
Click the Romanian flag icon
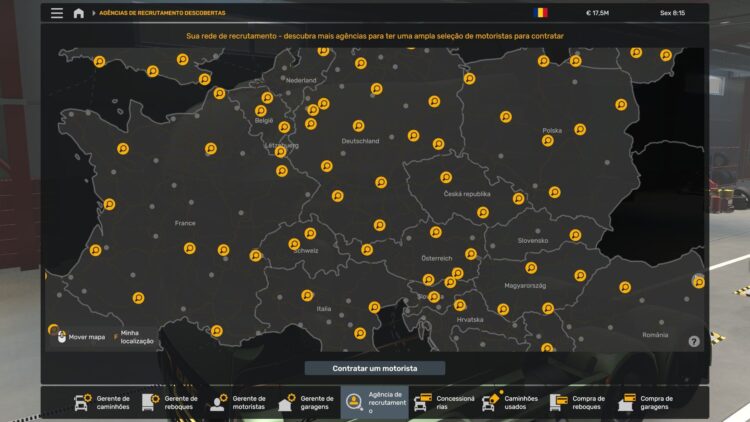[x=540, y=13]
